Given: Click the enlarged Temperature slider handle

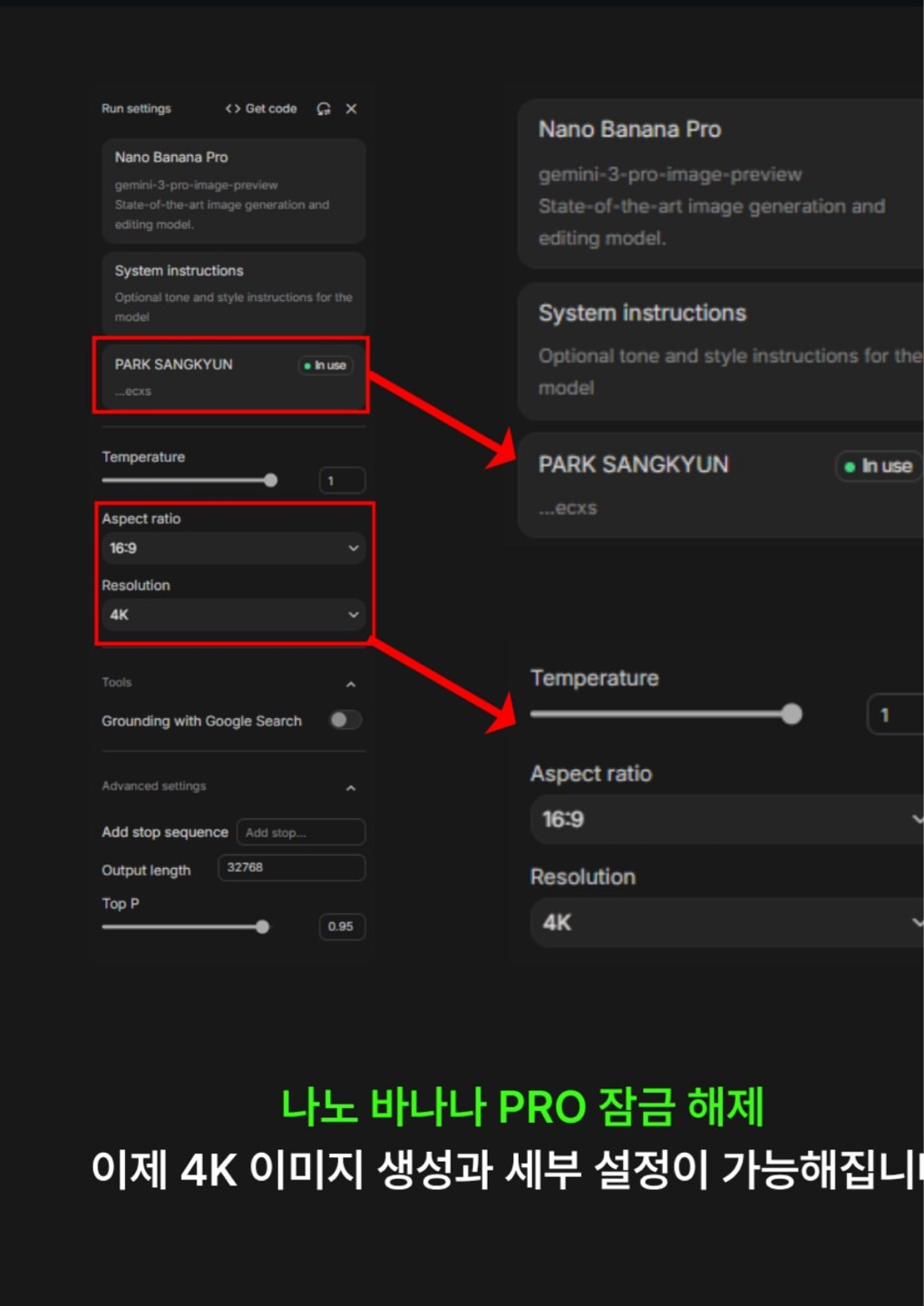Looking at the screenshot, I should click(792, 715).
